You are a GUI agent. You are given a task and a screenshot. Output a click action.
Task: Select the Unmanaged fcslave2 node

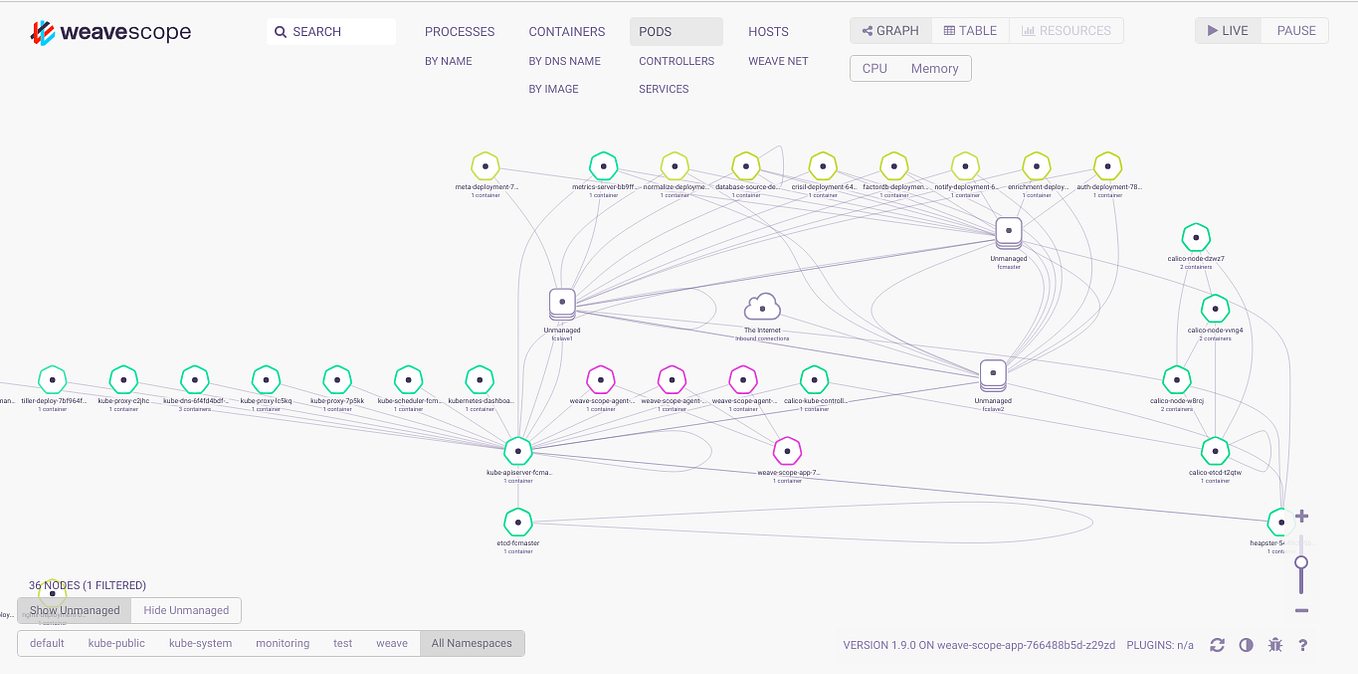pyautogui.click(x=992, y=375)
